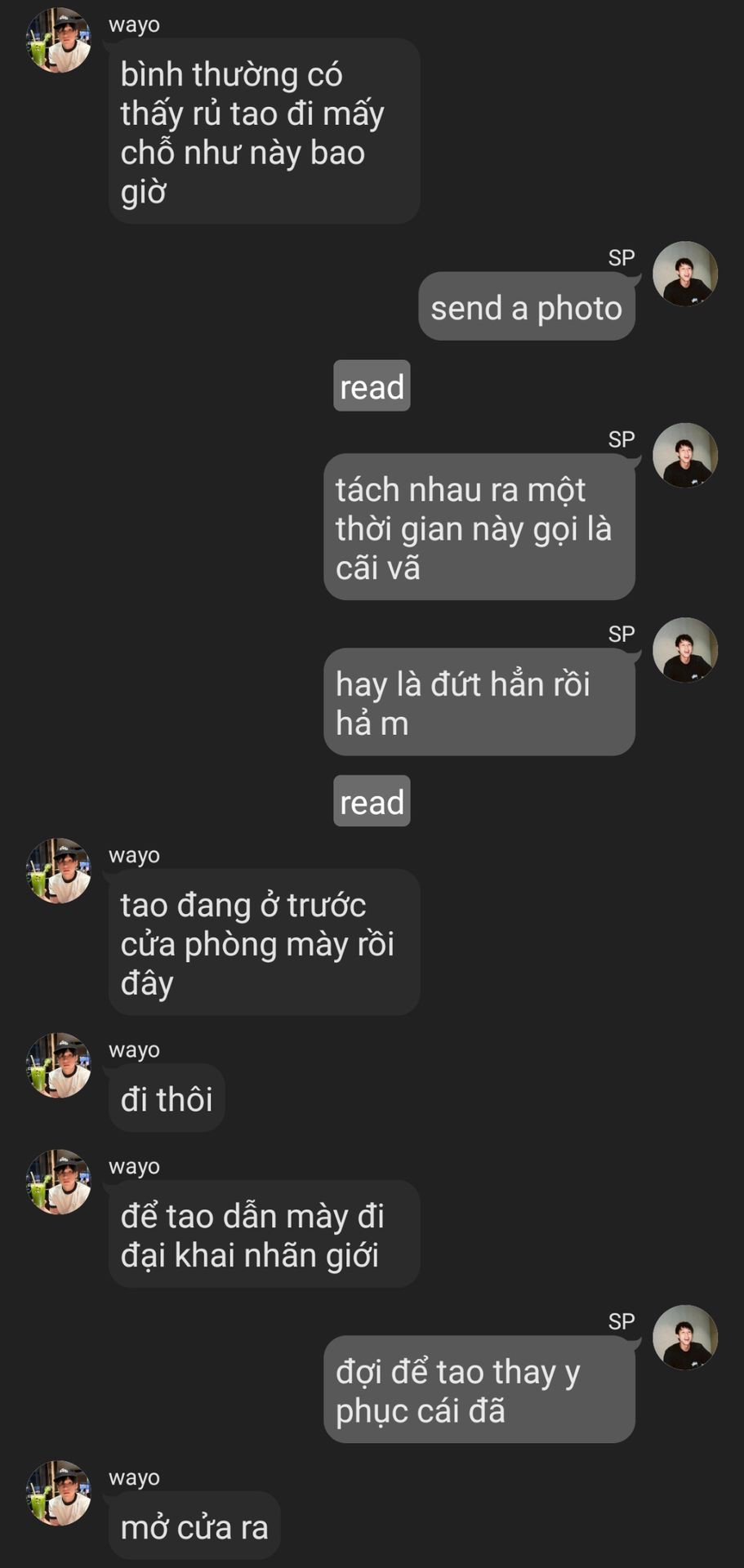
Task: Tap wayo's avatar beside 'bình thường có' message
Action: pos(59,40)
